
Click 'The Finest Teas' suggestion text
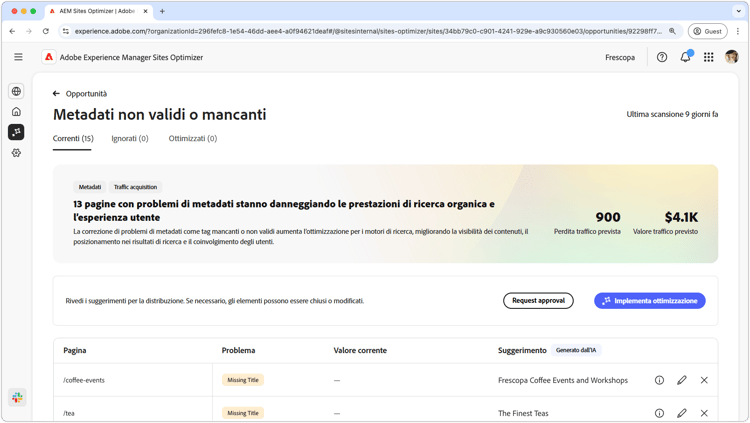pos(523,413)
